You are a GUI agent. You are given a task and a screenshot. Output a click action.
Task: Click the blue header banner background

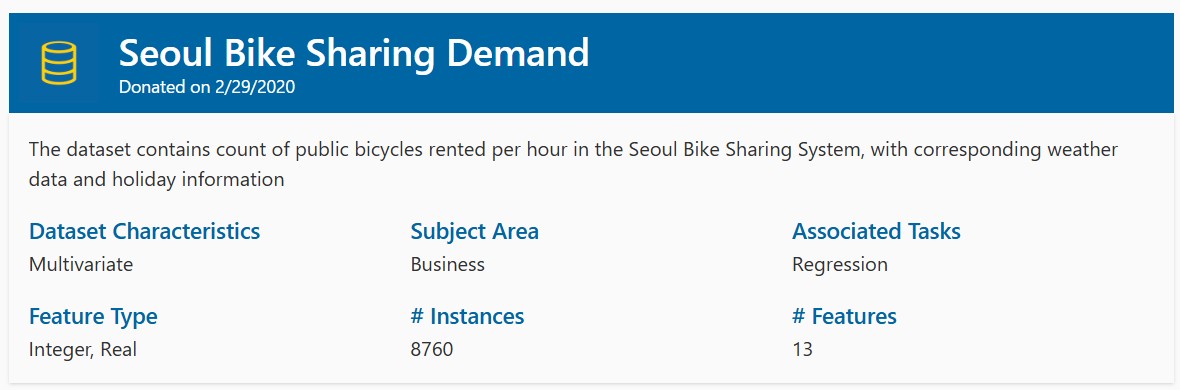(x=865, y=63)
